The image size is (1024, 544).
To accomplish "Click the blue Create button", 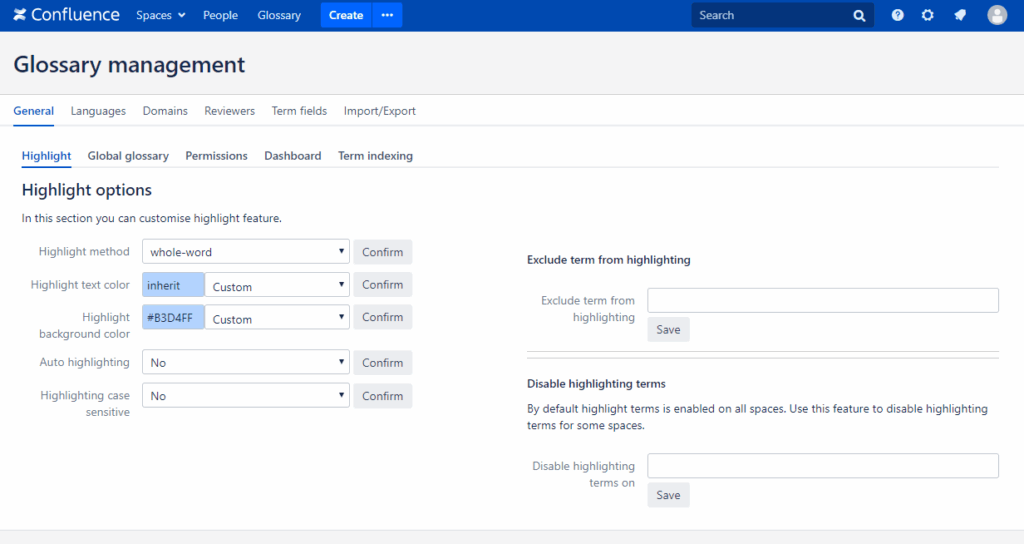I will coord(346,15).
